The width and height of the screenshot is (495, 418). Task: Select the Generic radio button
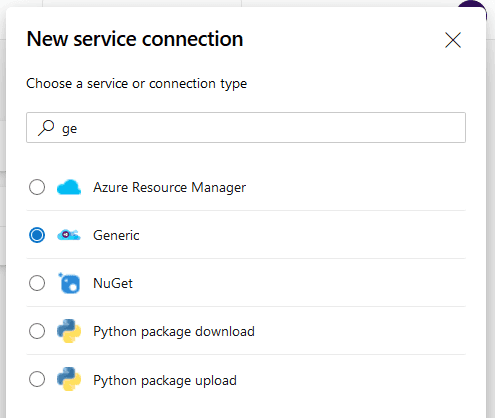pyautogui.click(x=37, y=235)
